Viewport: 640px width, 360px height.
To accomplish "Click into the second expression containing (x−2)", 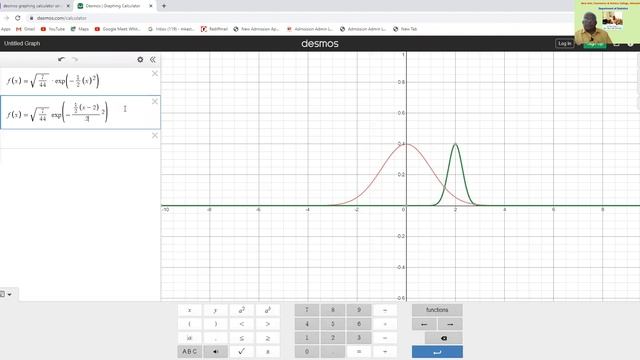I will point(80,113).
